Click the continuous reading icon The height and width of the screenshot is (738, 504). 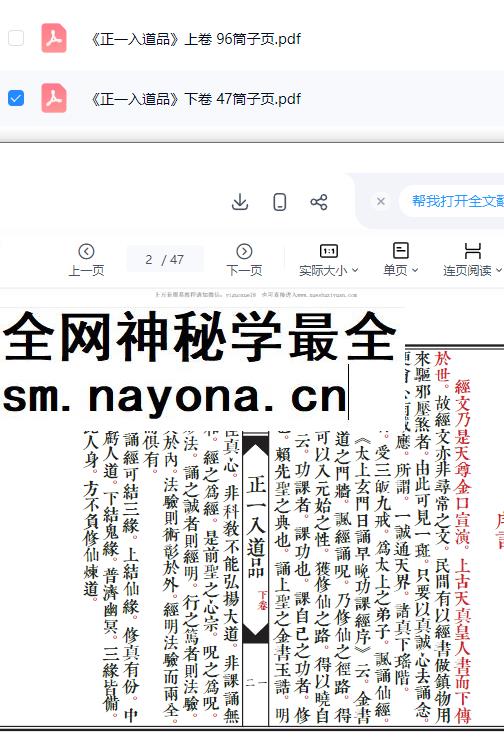472,250
